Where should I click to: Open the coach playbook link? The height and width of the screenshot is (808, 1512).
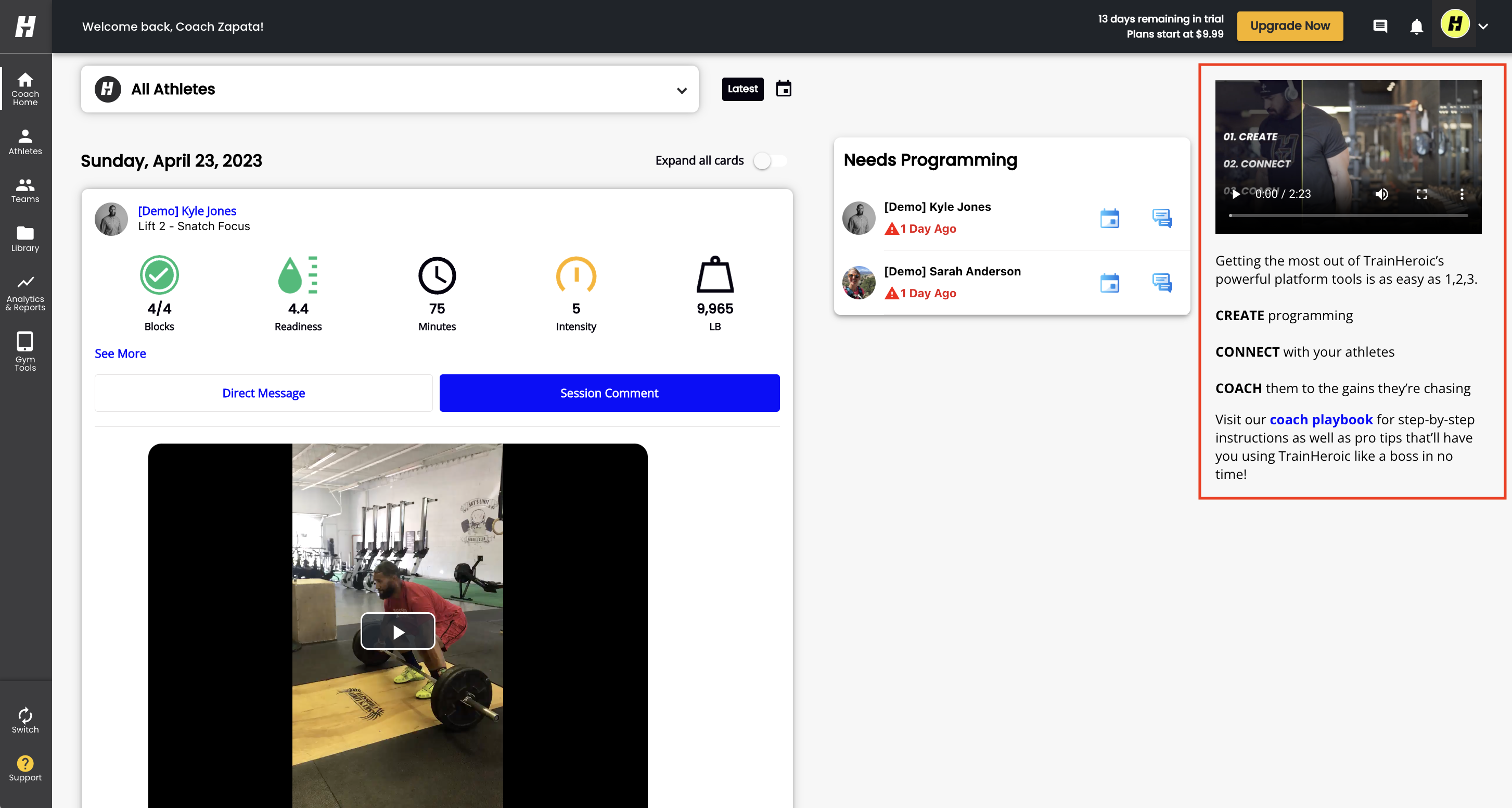[1321, 420]
